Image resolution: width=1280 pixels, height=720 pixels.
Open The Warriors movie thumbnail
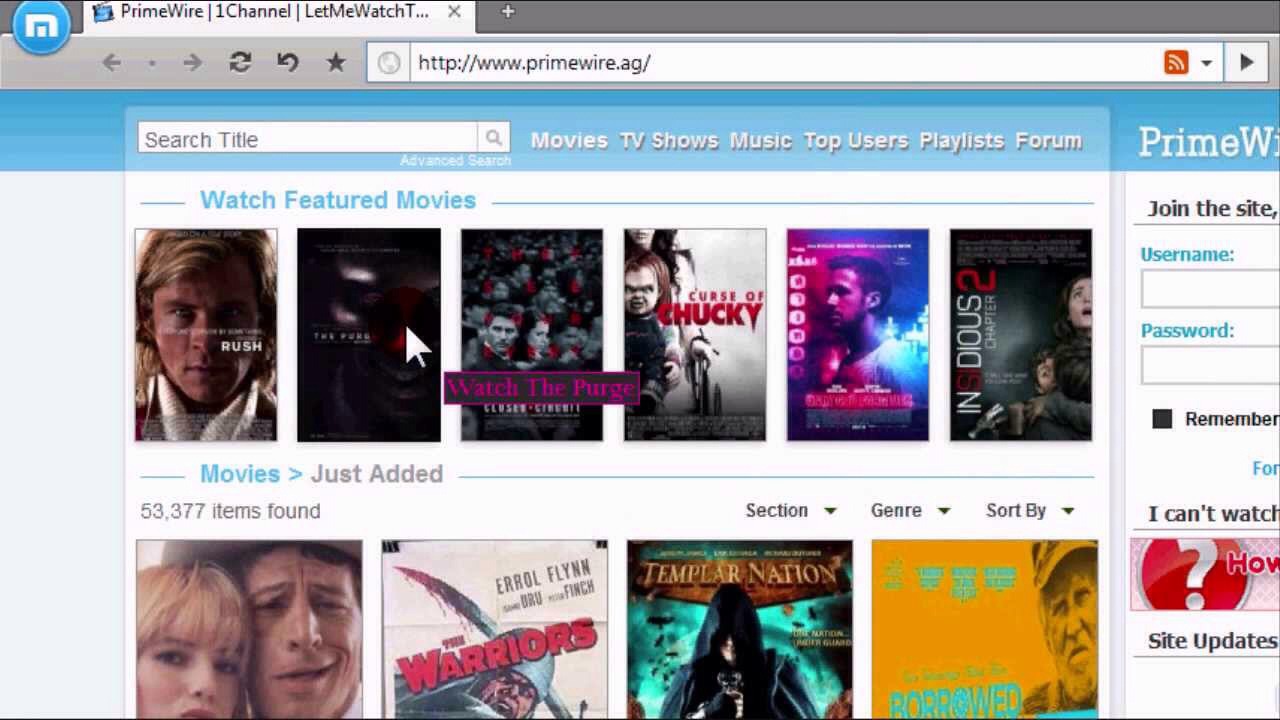[x=494, y=630]
